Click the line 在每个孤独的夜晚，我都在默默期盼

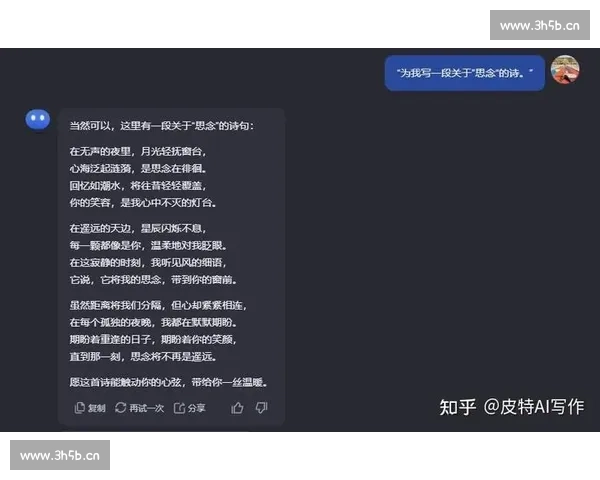(x=153, y=323)
